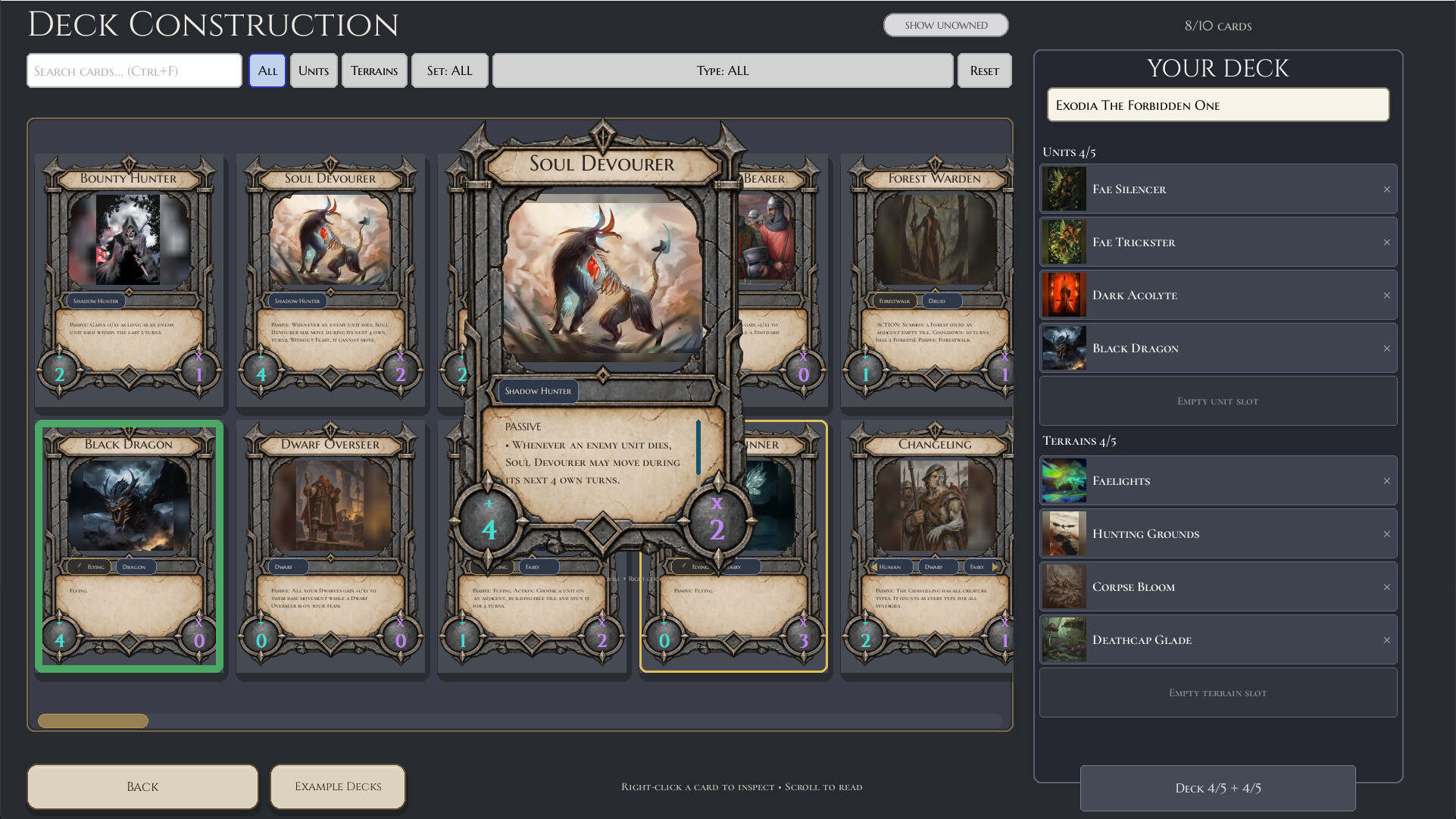Click the previous tag arrow on the Changeling card

873,567
